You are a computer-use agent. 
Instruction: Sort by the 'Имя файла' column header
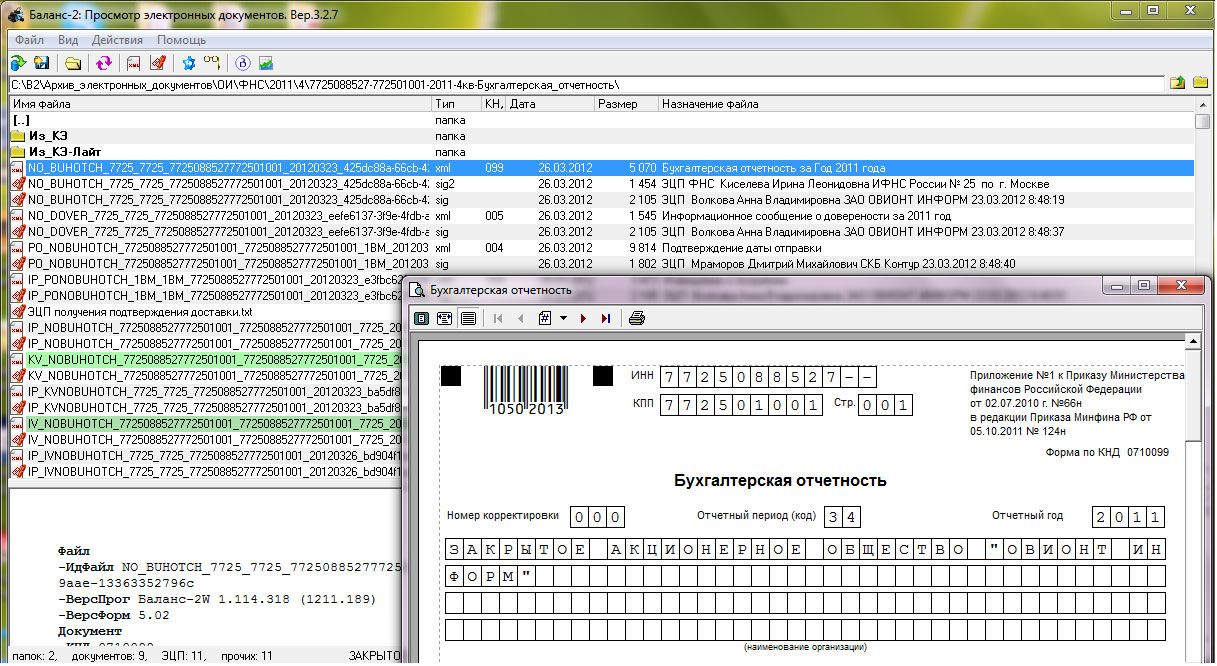tap(220, 104)
